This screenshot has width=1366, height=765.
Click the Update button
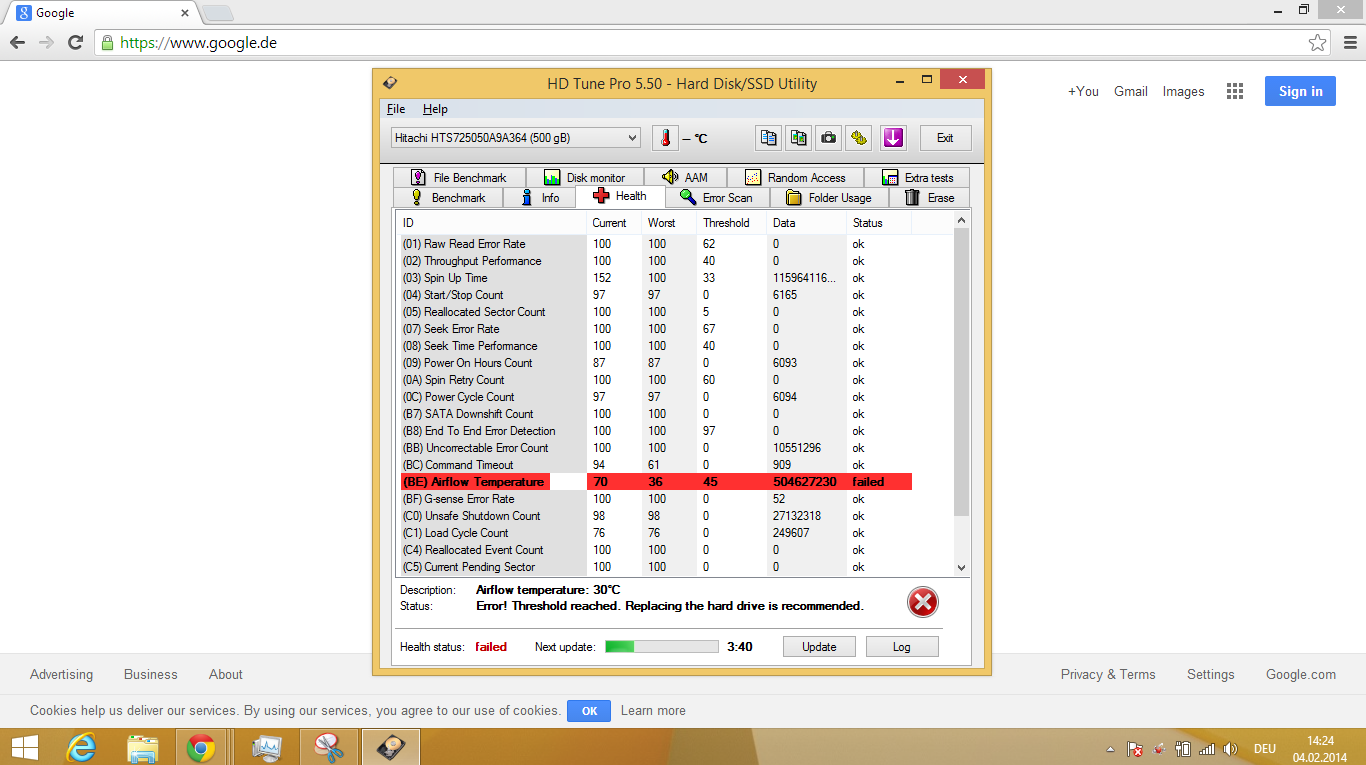point(819,647)
